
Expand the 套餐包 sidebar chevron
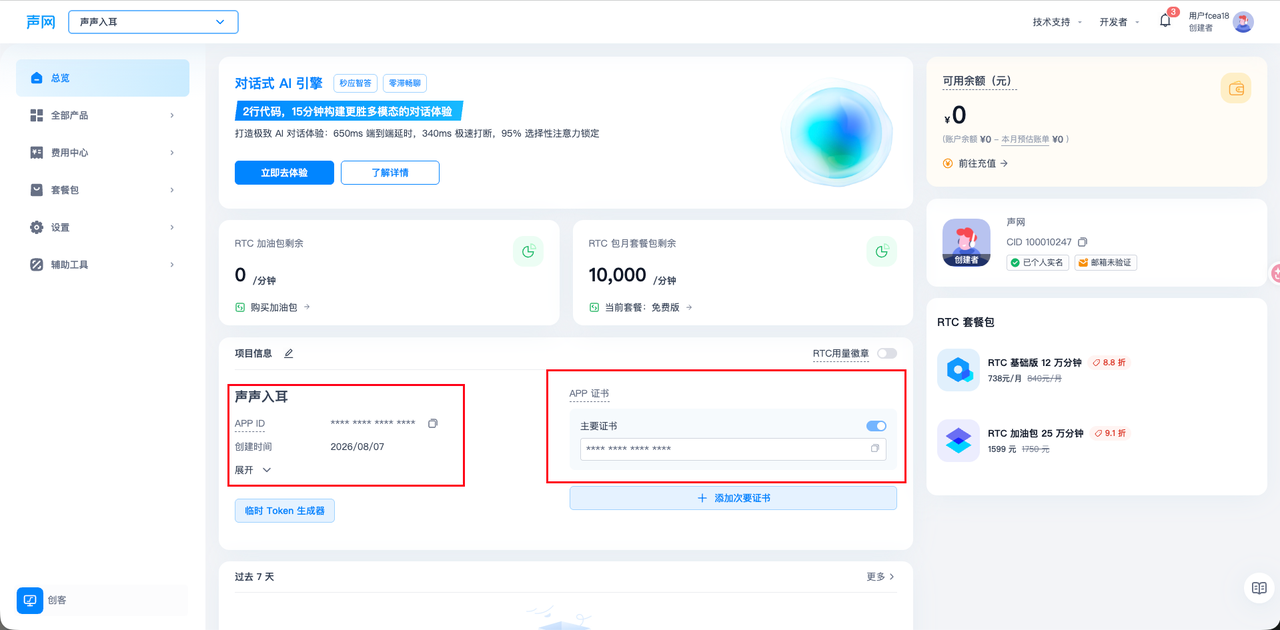coord(172,190)
